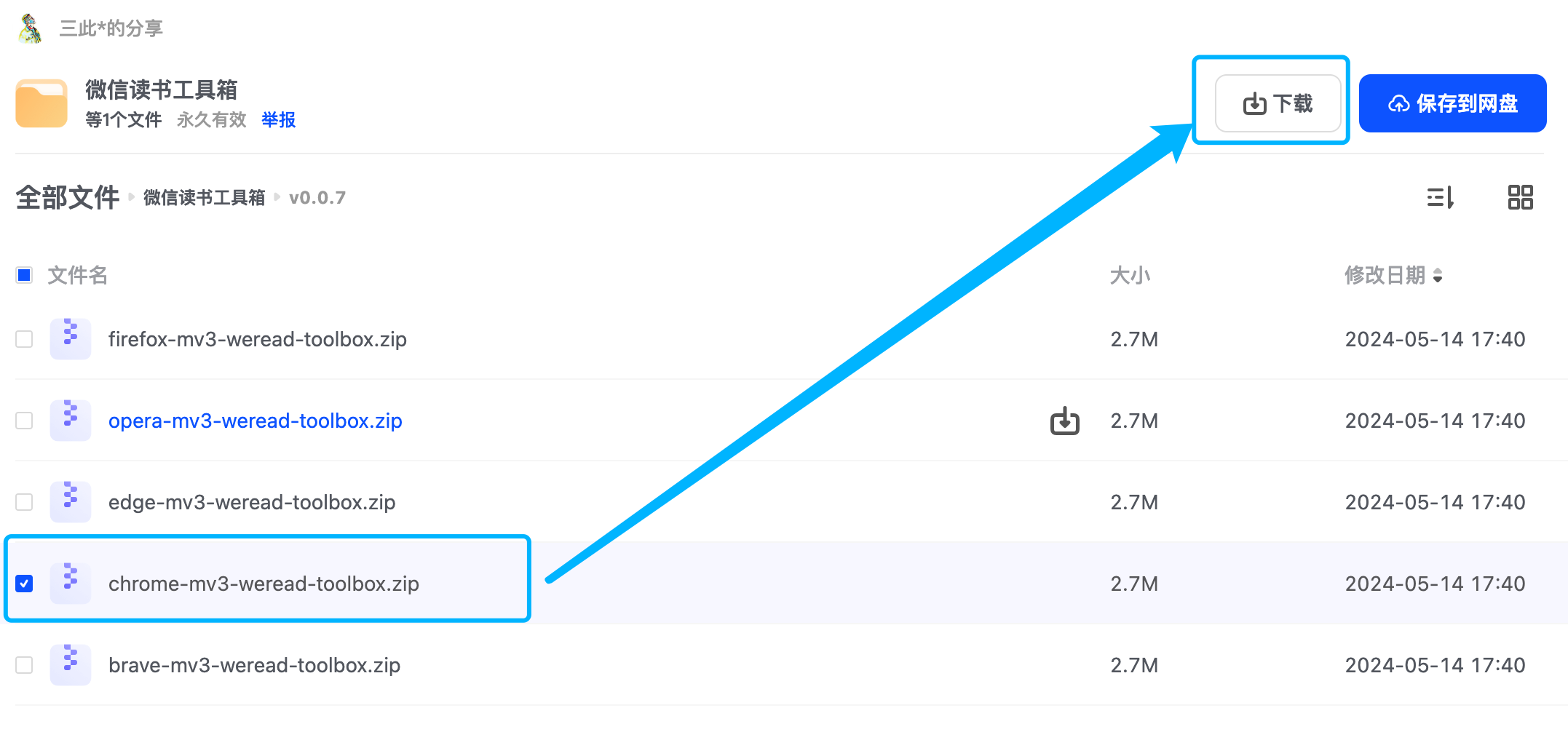Sort by 修改日期 column arrow
1568x748 pixels.
(x=1438, y=276)
